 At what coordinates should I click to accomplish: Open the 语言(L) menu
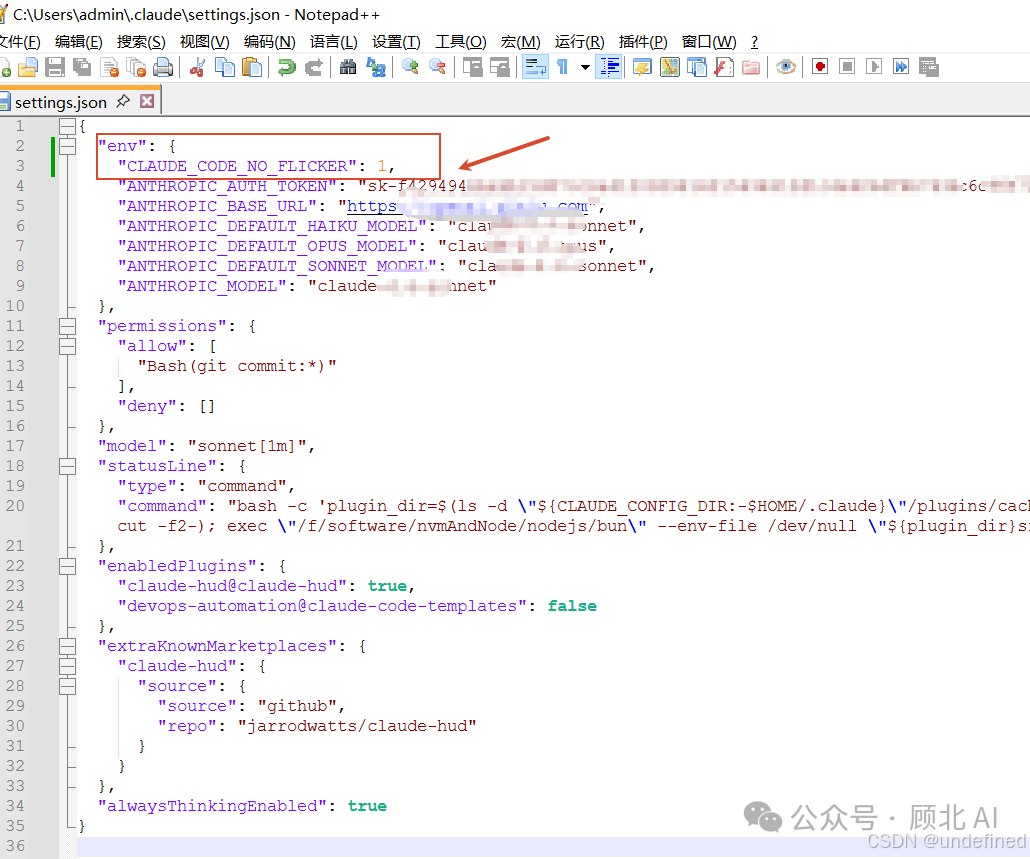334,42
